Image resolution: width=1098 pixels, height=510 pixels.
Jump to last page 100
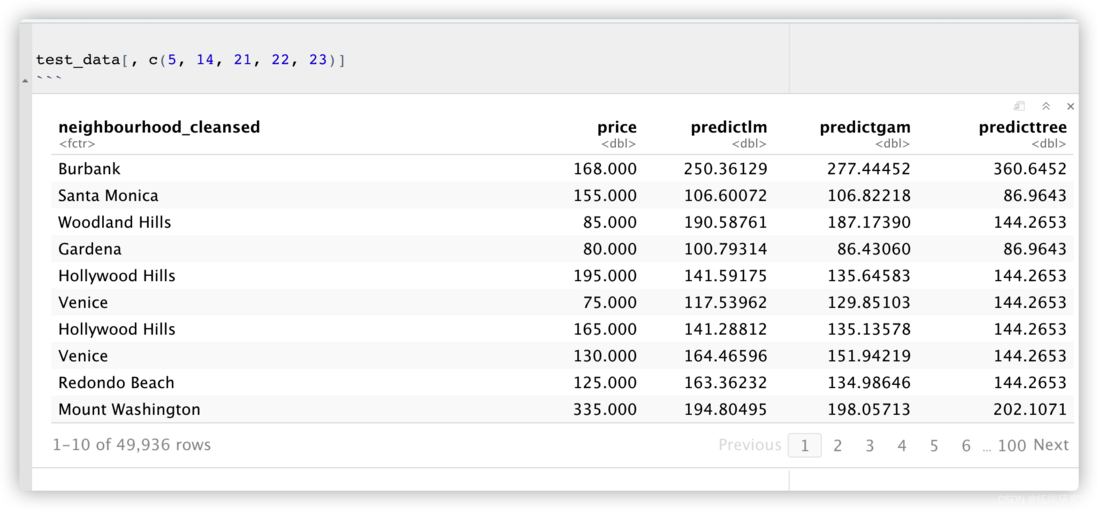[x=1012, y=446]
